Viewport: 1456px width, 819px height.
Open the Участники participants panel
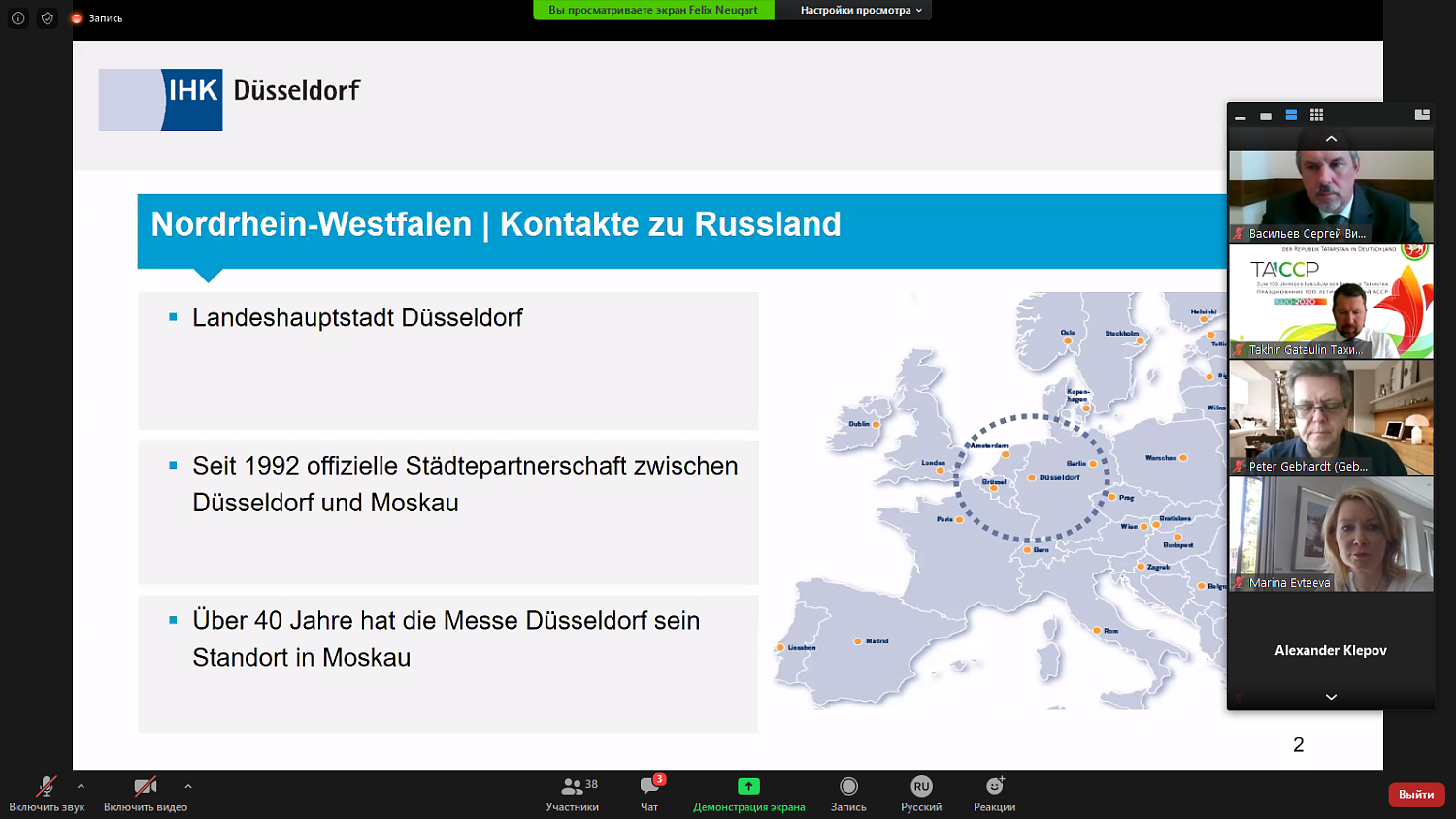[573, 794]
